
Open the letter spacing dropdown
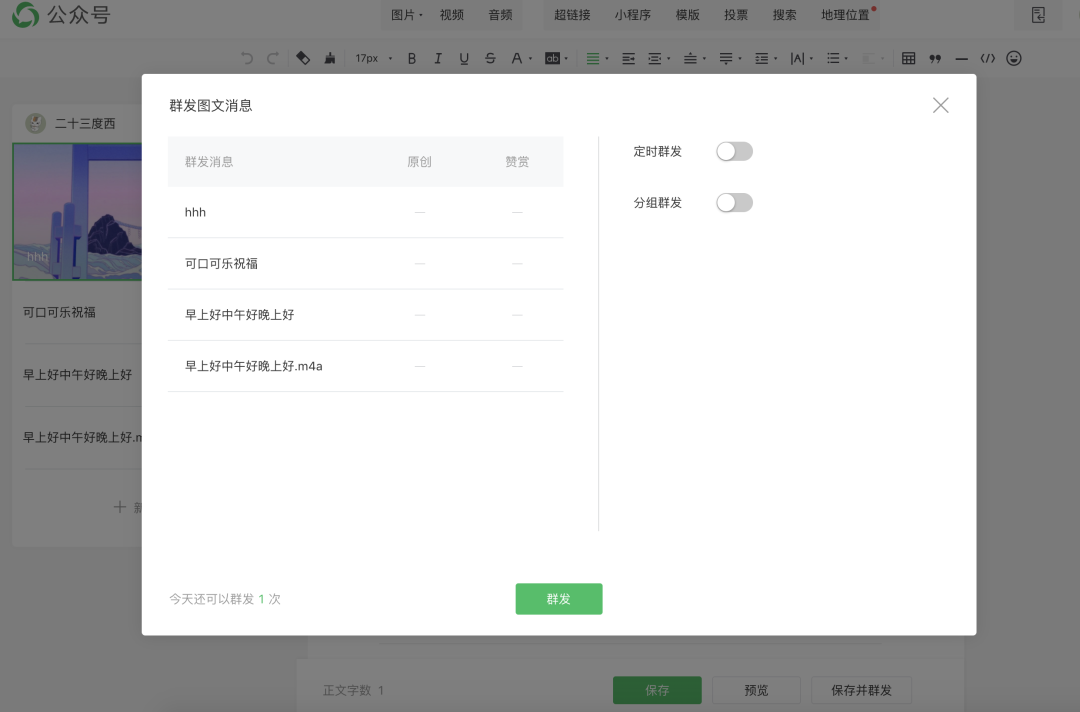[x=802, y=59]
